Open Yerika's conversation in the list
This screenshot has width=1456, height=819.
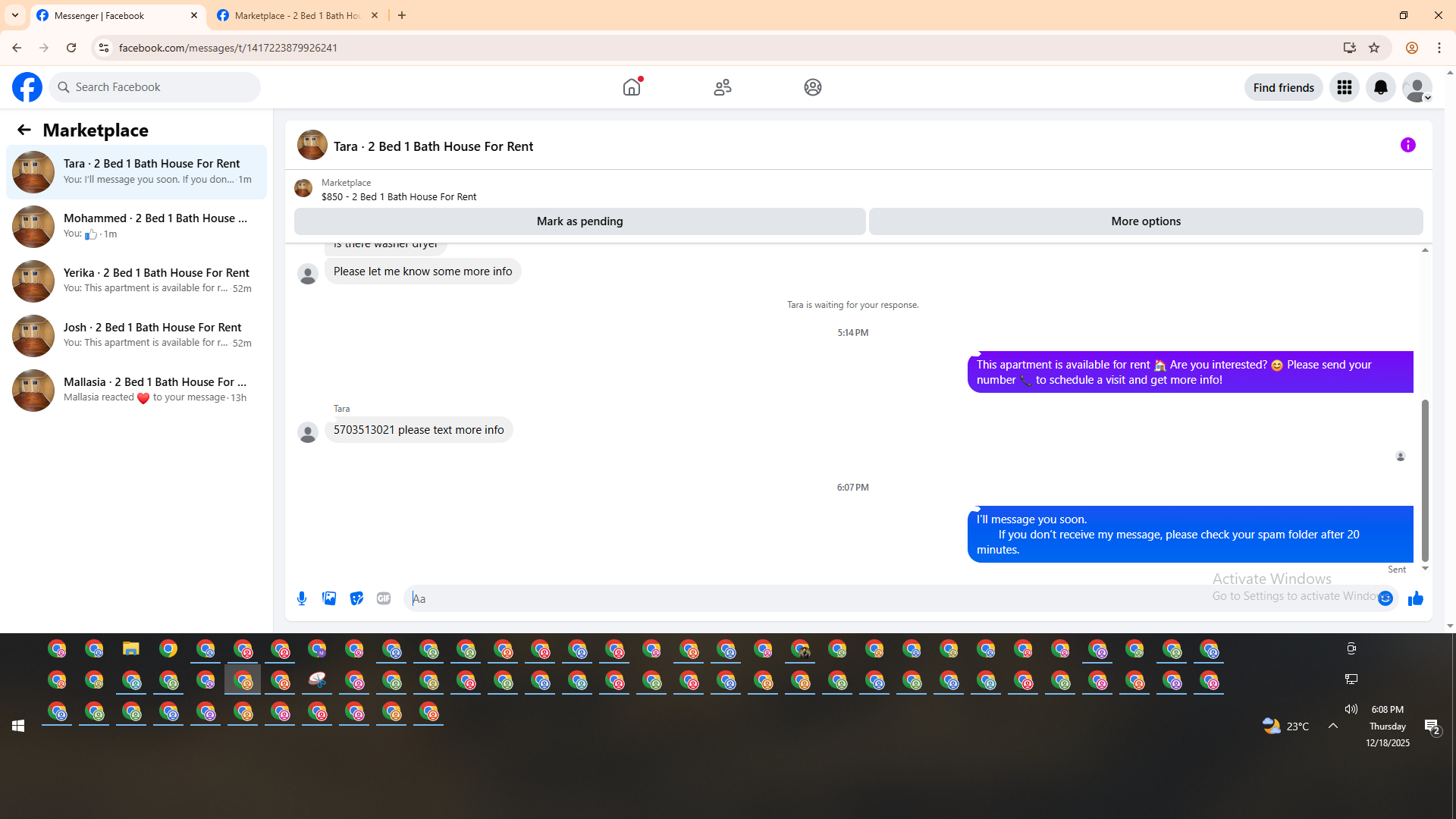point(136,281)
